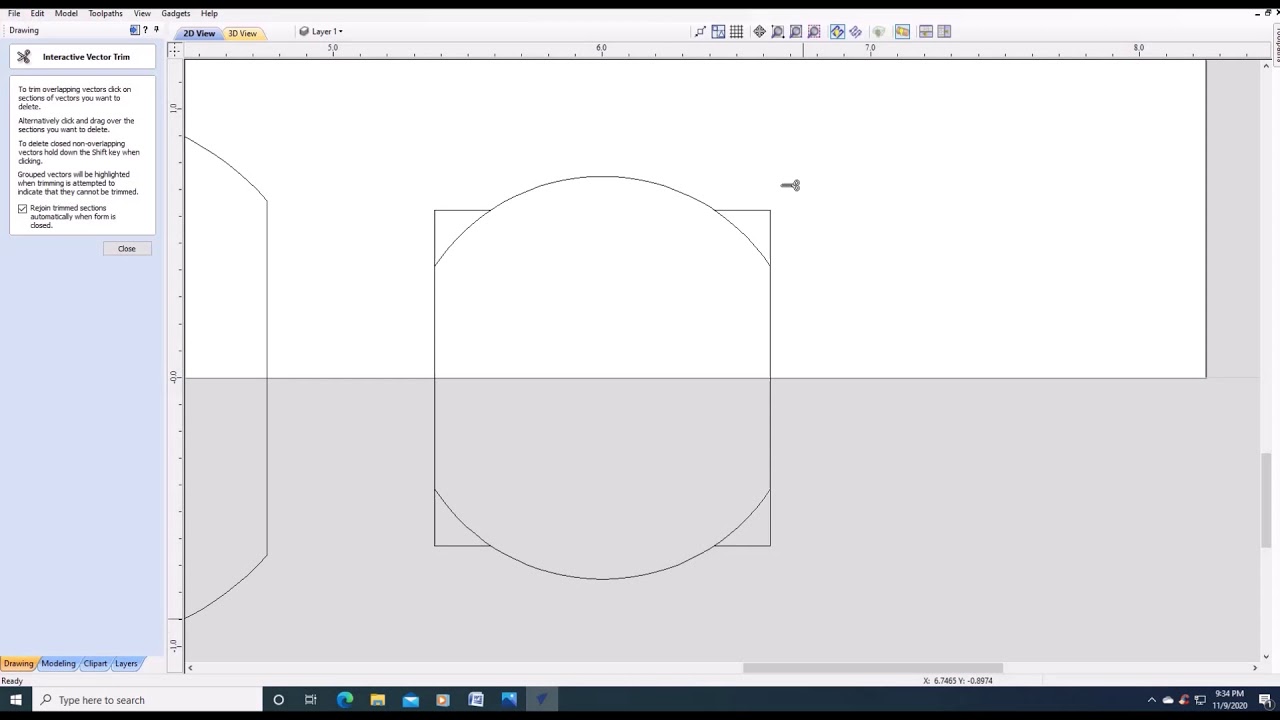The image size is (1280, 720).
Task: Toggle the snap to grid icon
Action: click(x=737, y=32)
